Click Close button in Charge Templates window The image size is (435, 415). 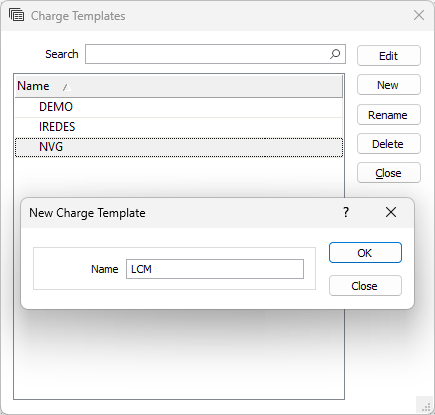[x=389, y=173]
